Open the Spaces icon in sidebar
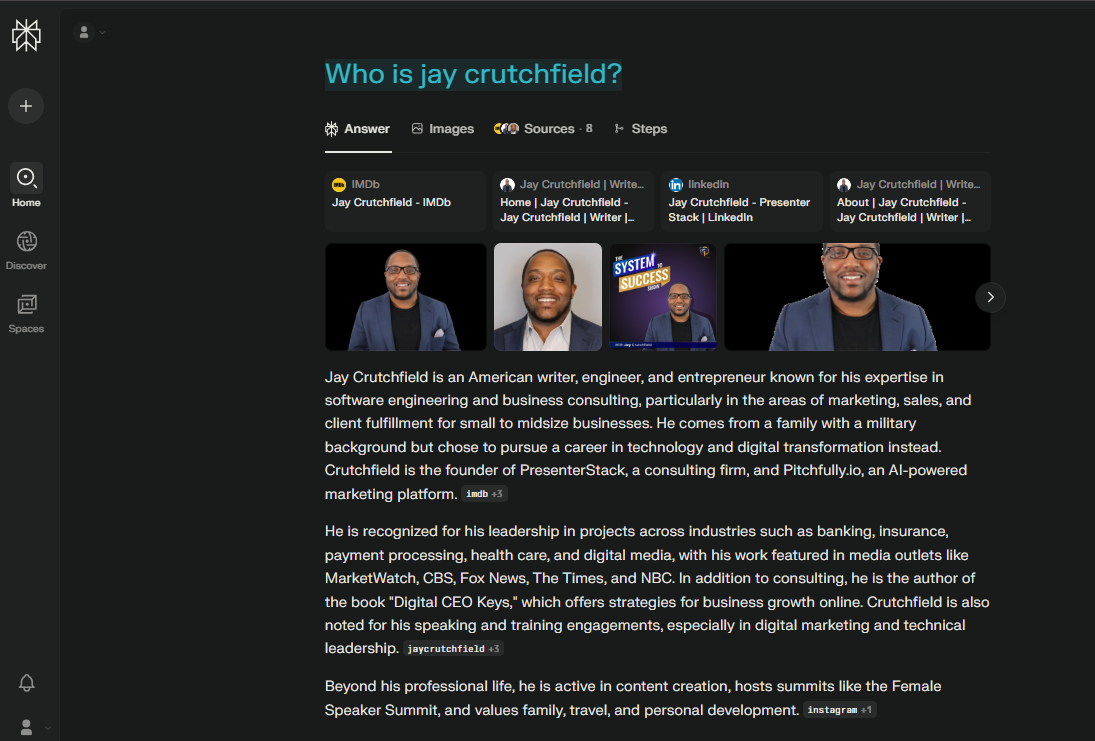 [27, 305]
